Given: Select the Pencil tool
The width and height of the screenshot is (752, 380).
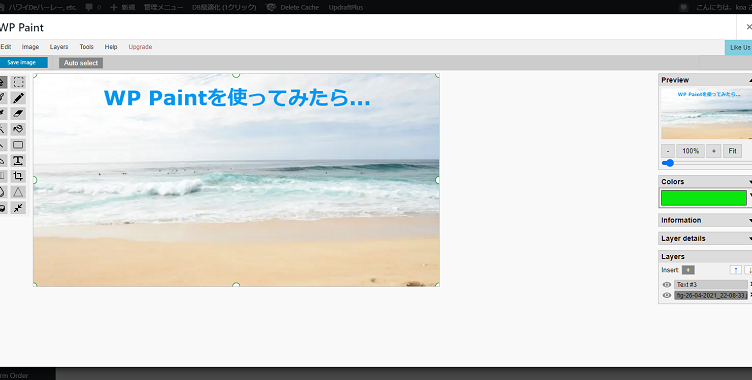Looking at the screenshot, I should 18,98.
